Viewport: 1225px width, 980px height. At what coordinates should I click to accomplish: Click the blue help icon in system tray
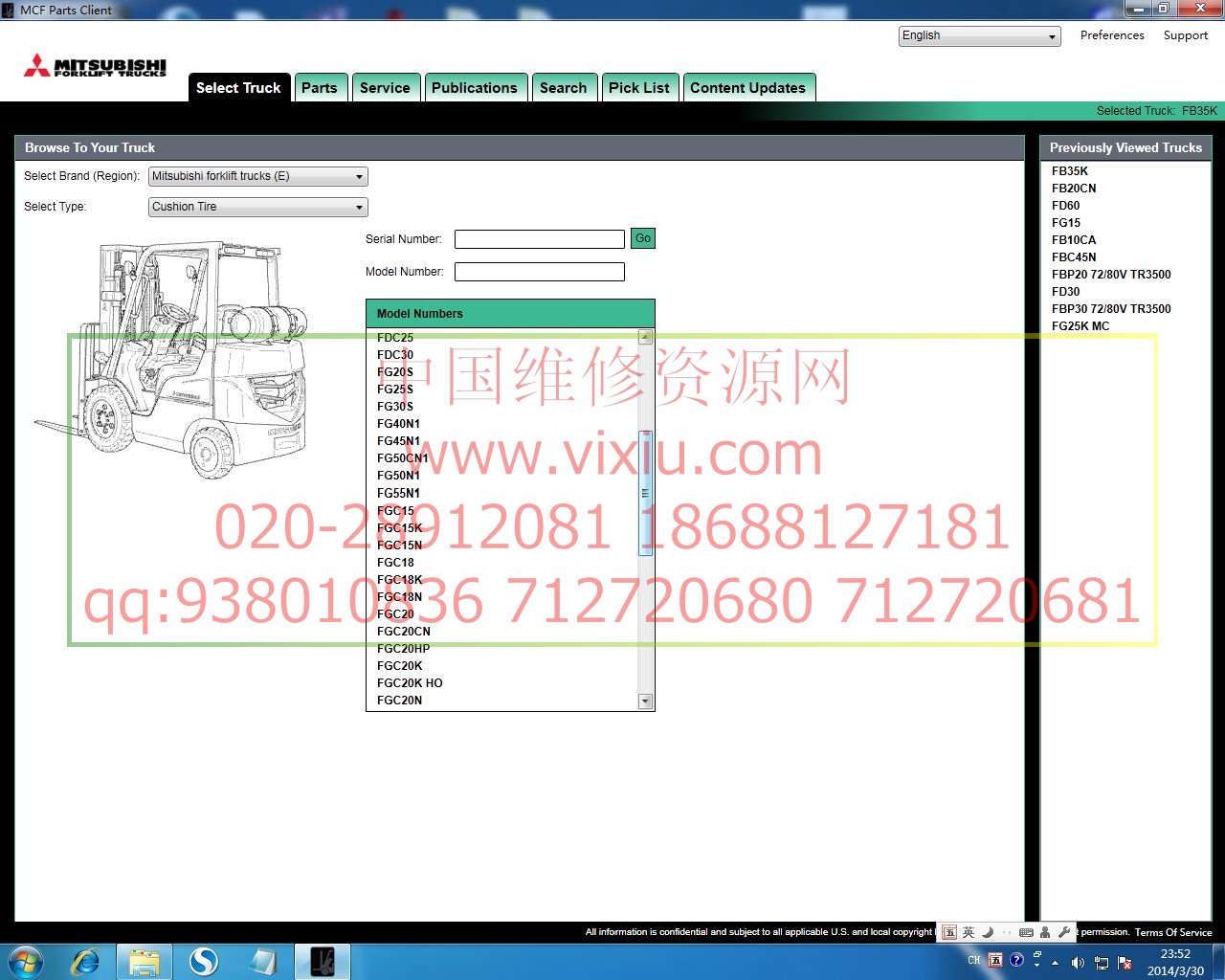tap(1016, 960)
